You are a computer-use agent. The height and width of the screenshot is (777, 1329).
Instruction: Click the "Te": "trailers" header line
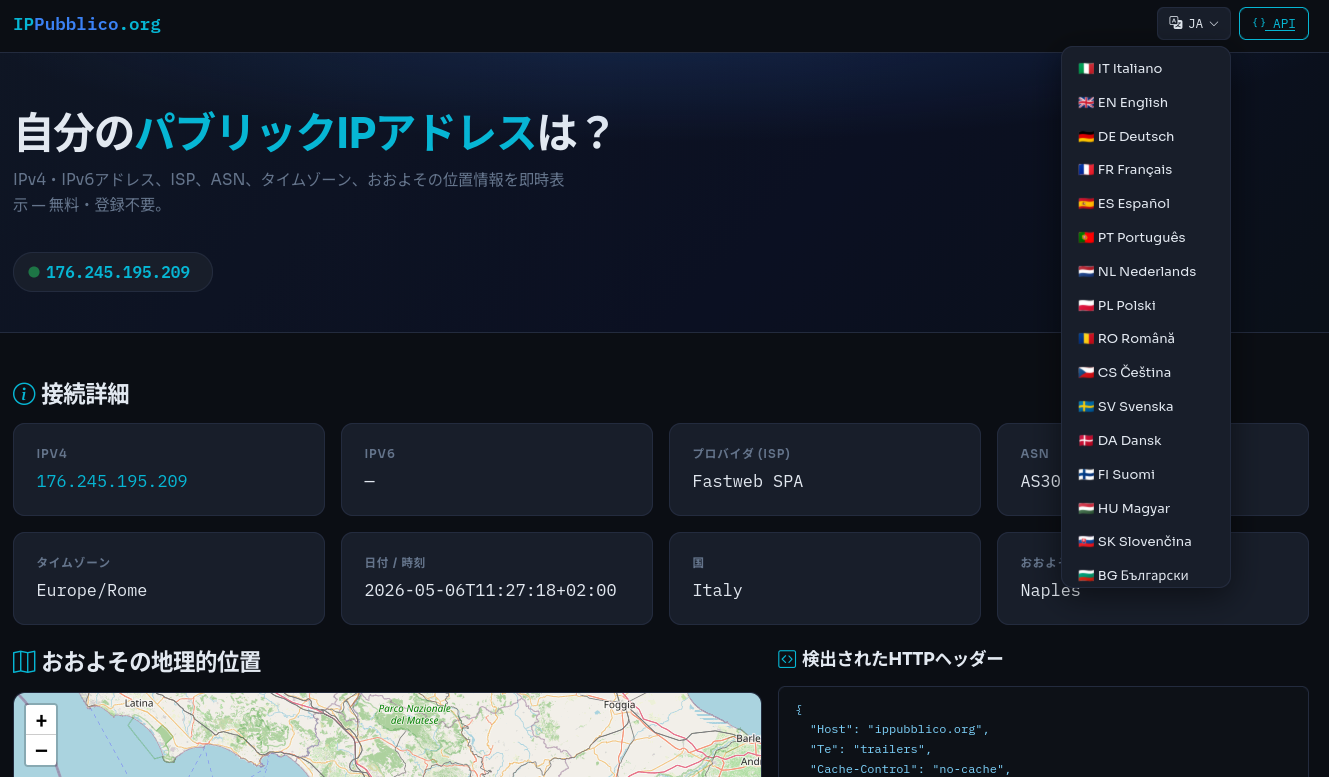pyautogui.click(x=871, y=749)
